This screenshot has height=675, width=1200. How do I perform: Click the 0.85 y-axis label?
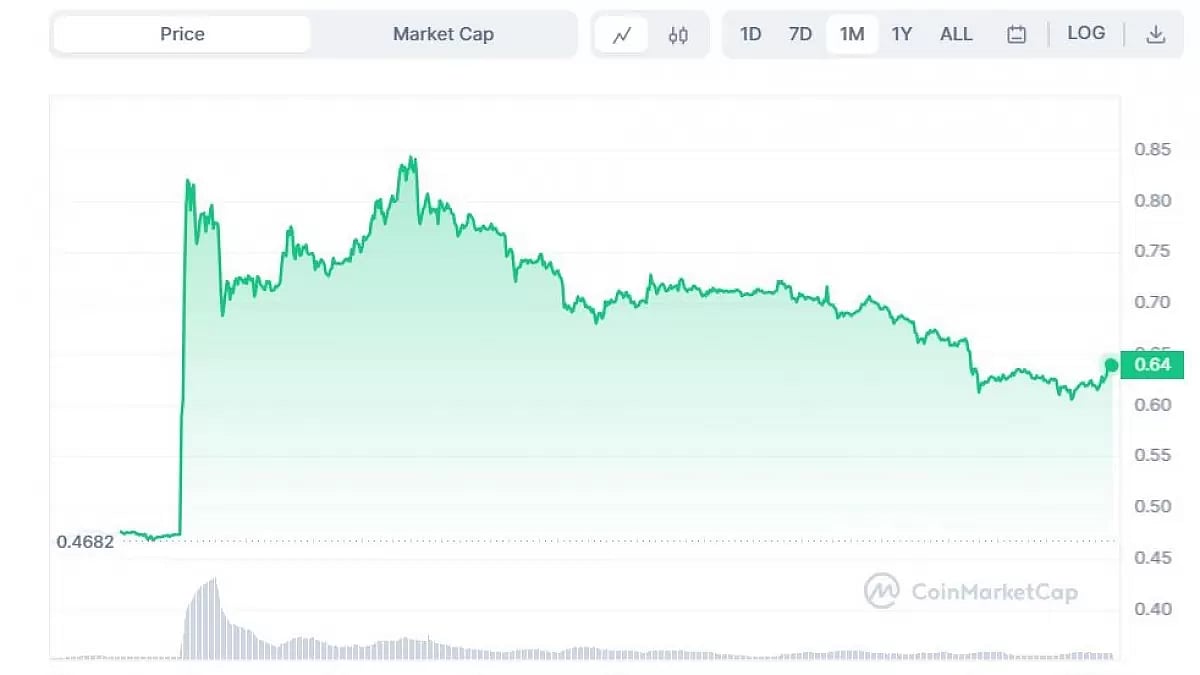point(1151,149)
